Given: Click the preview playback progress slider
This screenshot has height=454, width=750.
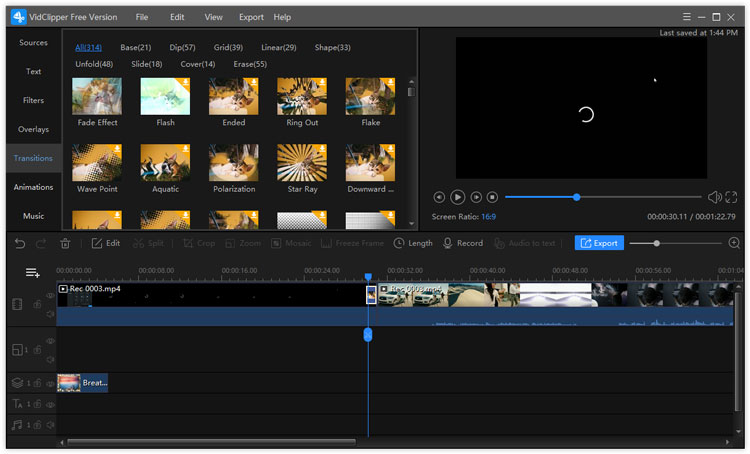Looking at the screenshot, I should pyautogui.click(x=603, y=197).
